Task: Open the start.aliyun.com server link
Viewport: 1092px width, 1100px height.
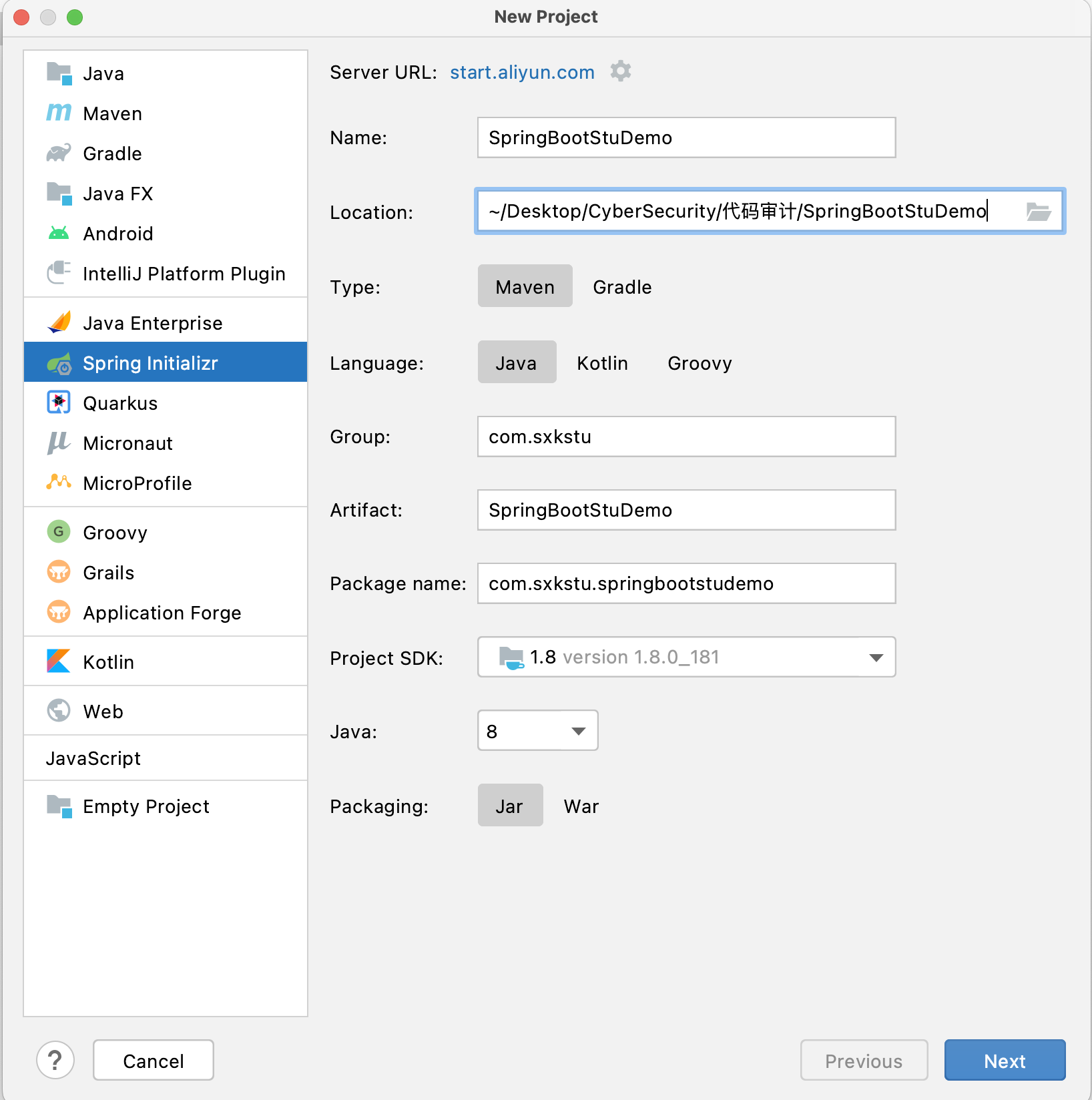Action: 522,72
